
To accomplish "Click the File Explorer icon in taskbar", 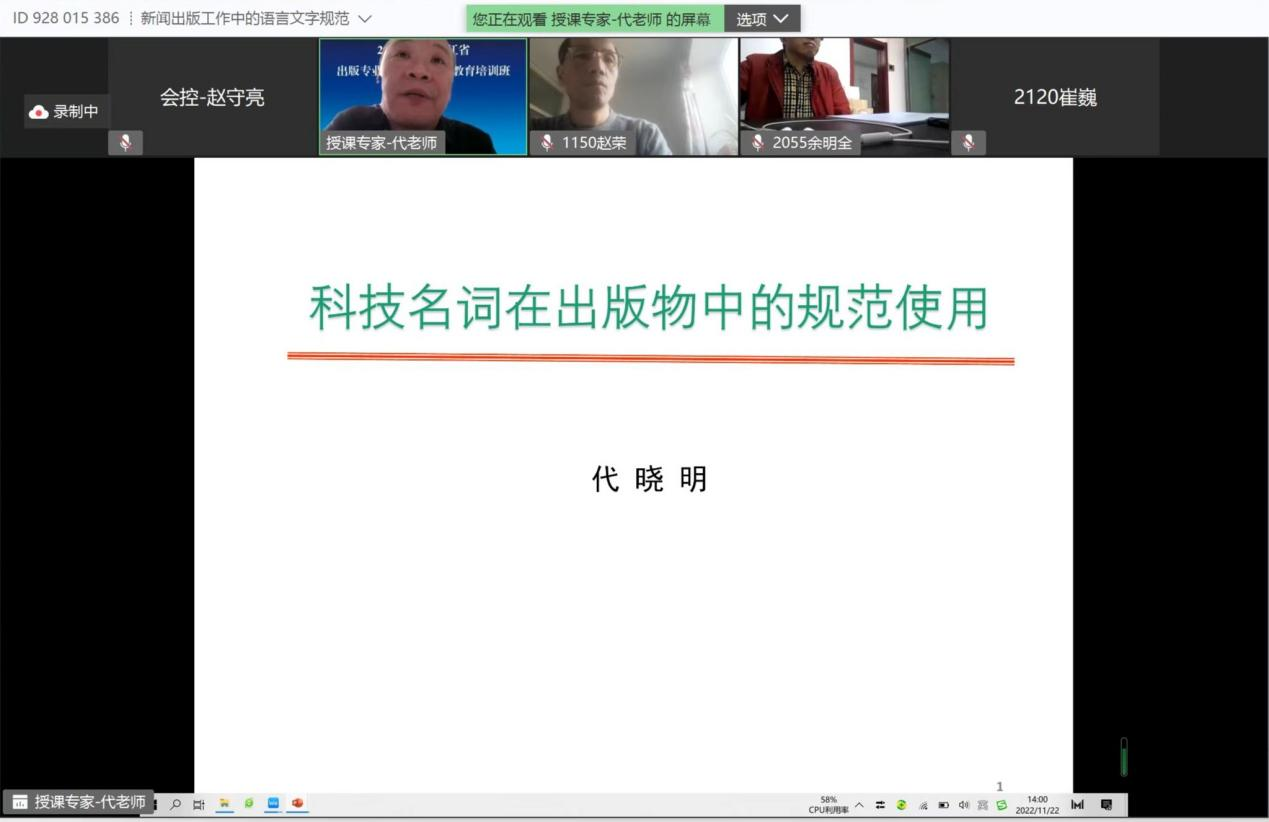I will (x=224, y=804).
